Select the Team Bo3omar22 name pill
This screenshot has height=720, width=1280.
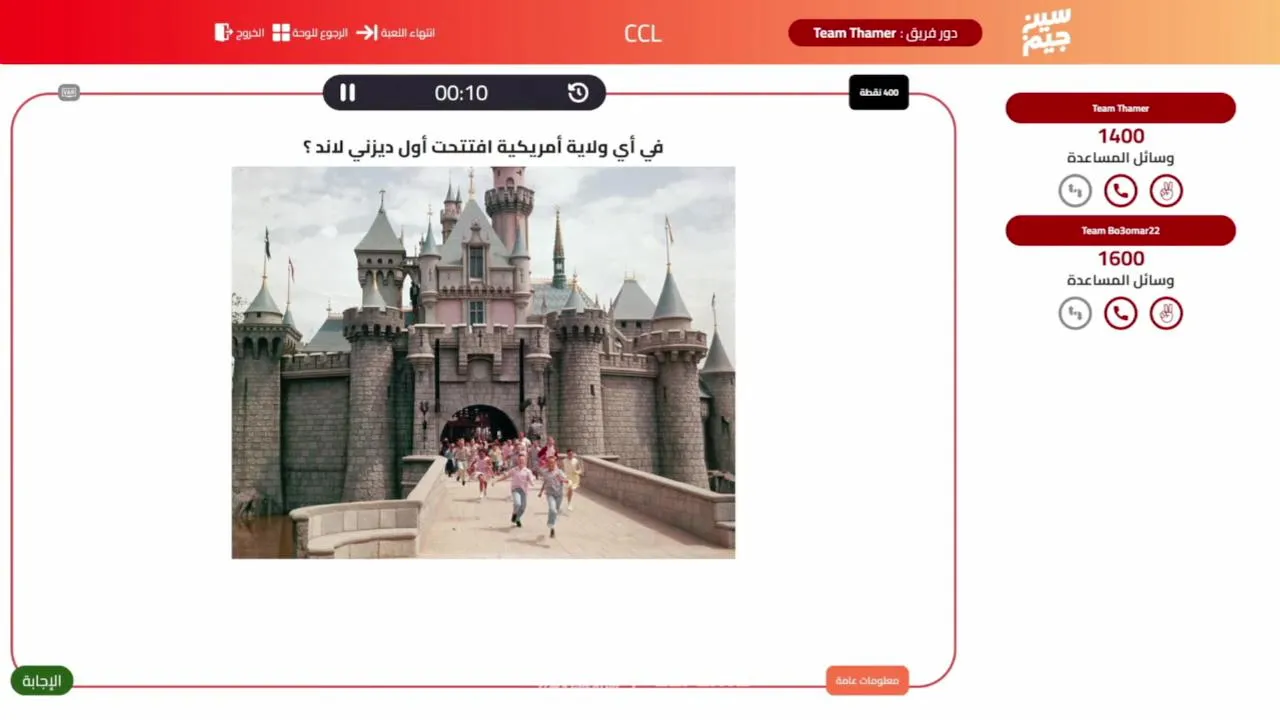click(x=1120, y=231)
